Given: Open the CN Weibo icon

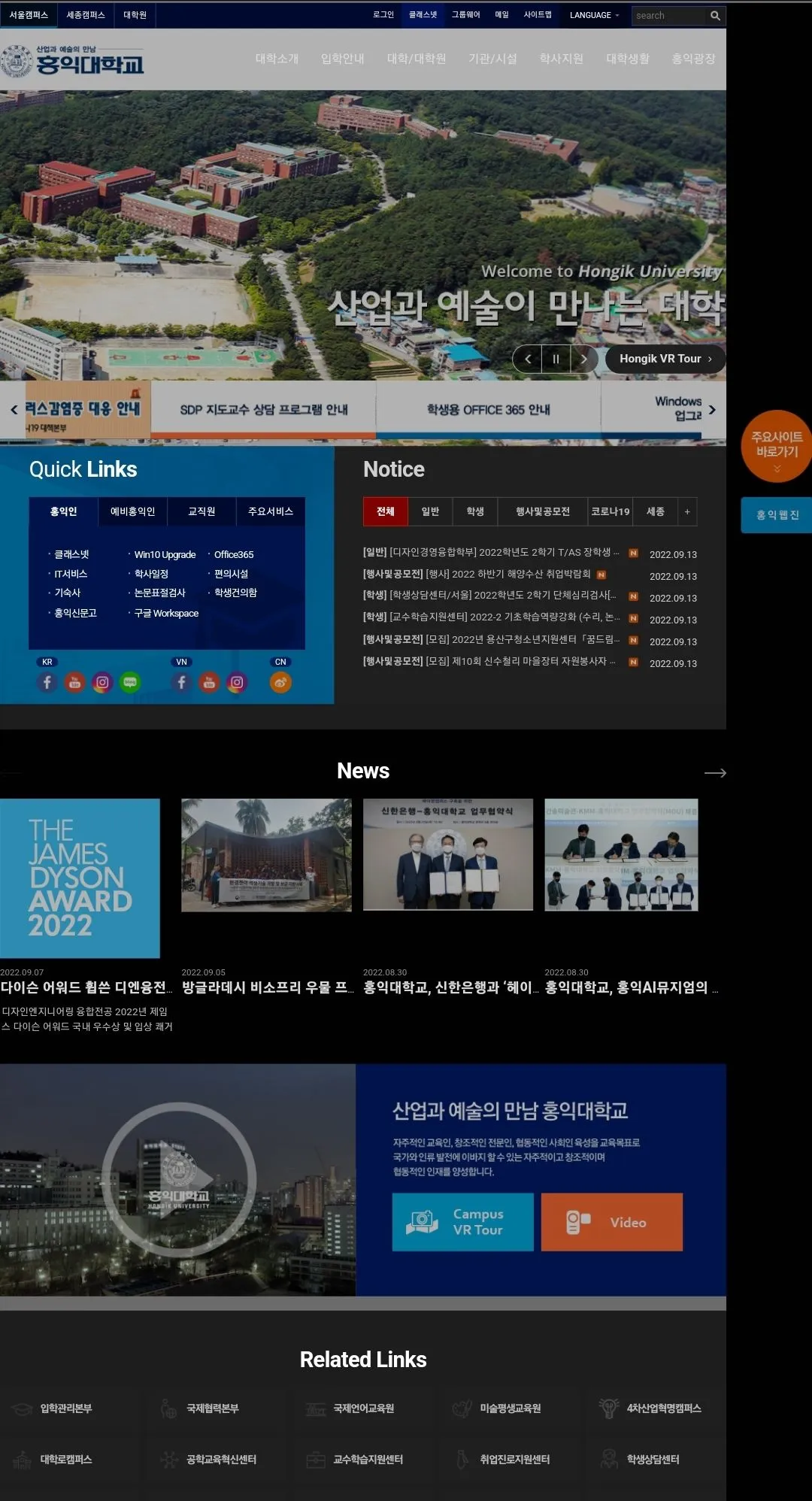Looking at the screenshot, I should click(x=280, y=682).
